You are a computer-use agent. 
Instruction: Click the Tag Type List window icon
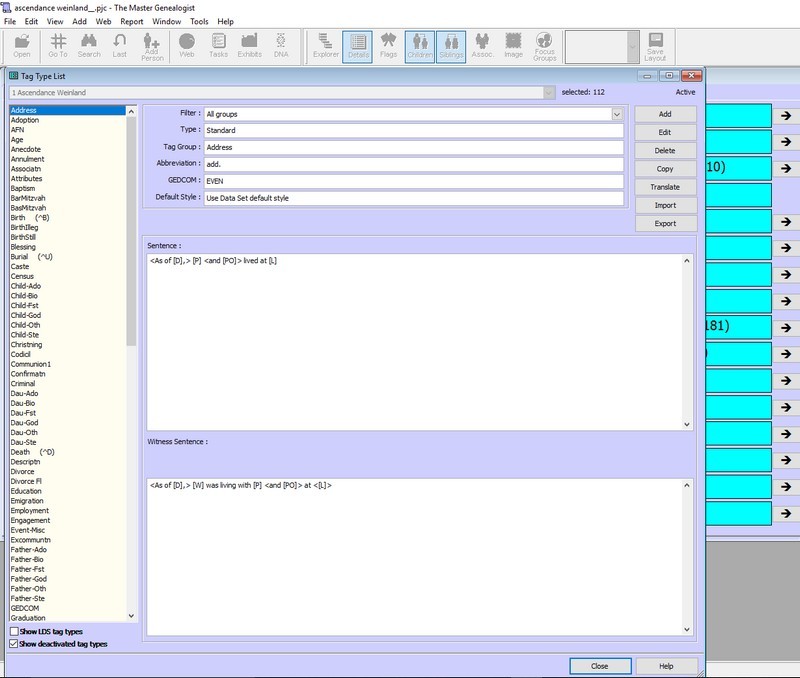[13, 76]
